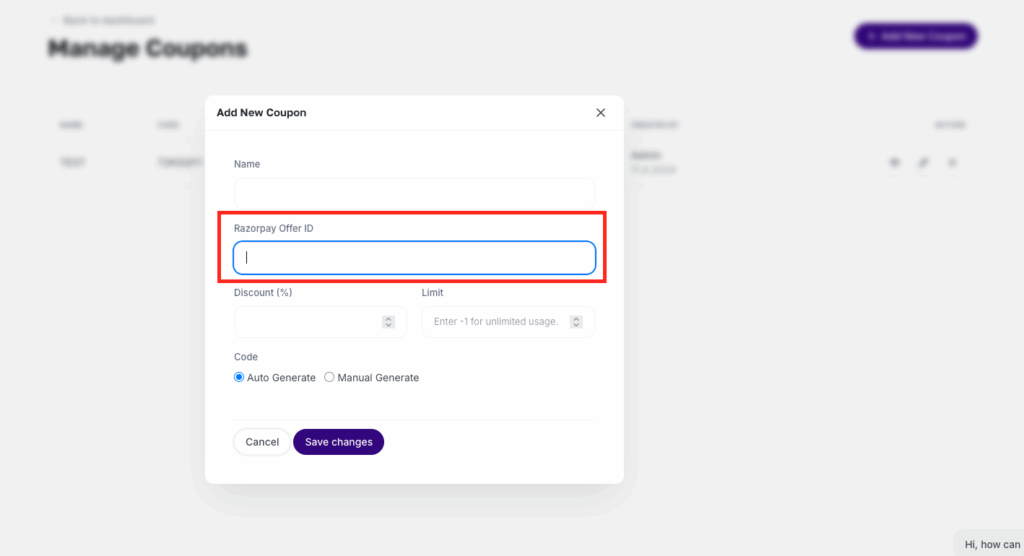
Task: Decrease the Discount (%) value with down arrow
Action: coord(388,325)
